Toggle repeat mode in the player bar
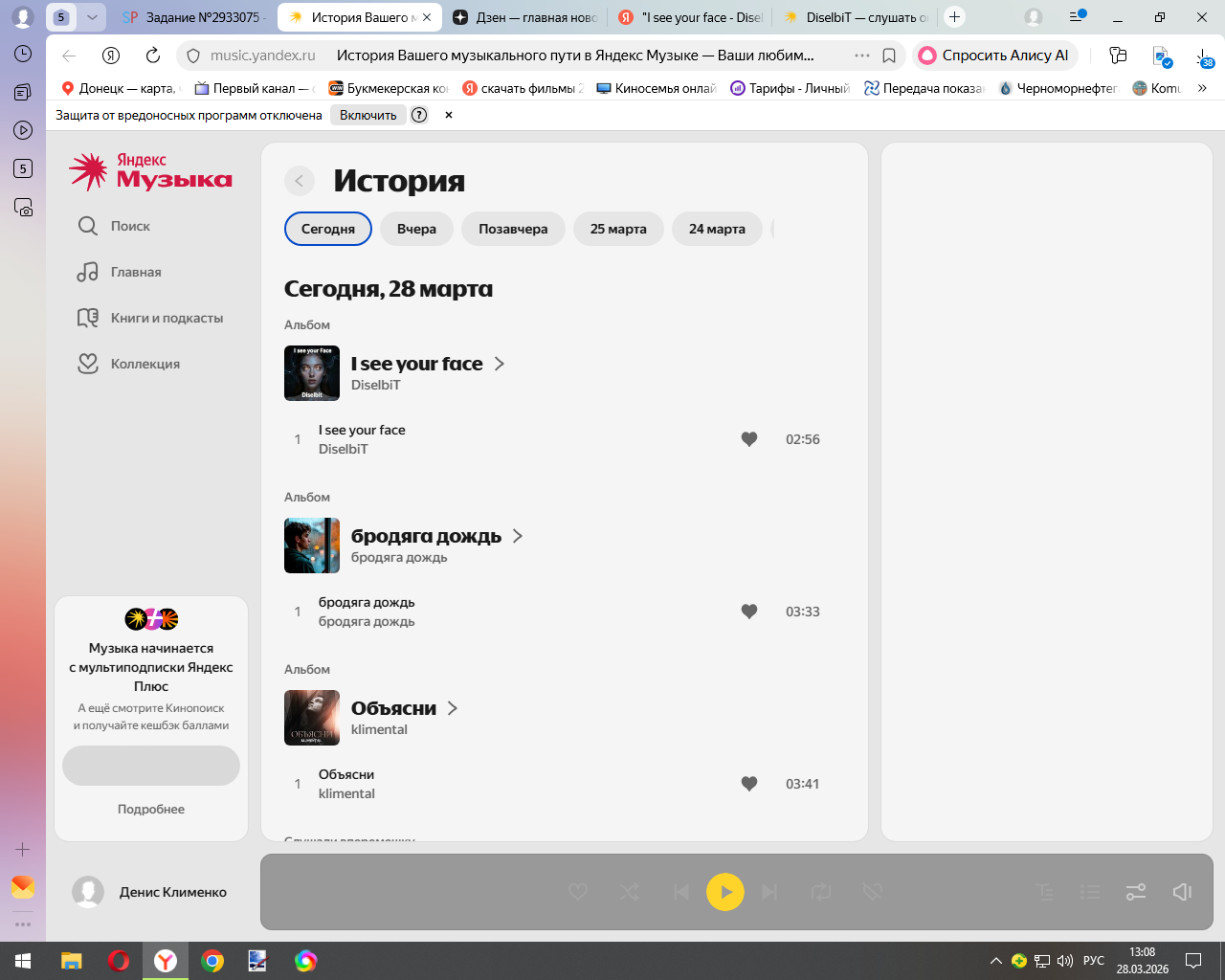 [821, 892]
